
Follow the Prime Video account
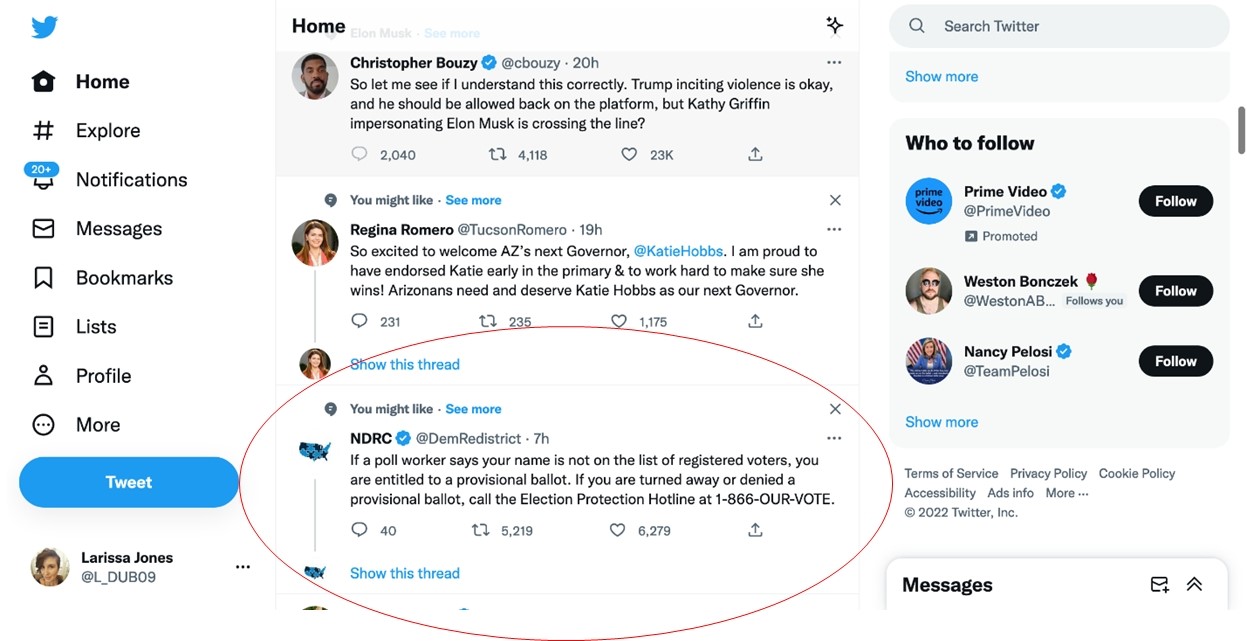(x=1175, y=201)
